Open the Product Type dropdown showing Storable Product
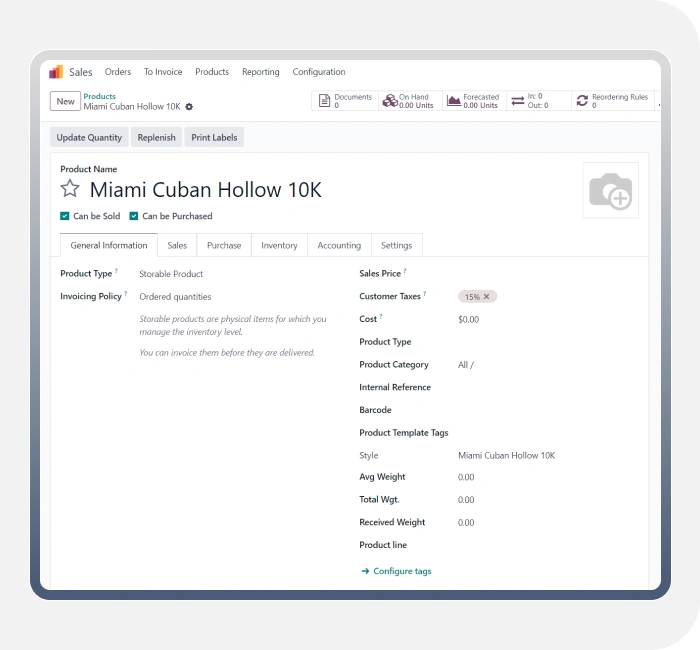This screenshot has height=650, width=700. [171, 274]
